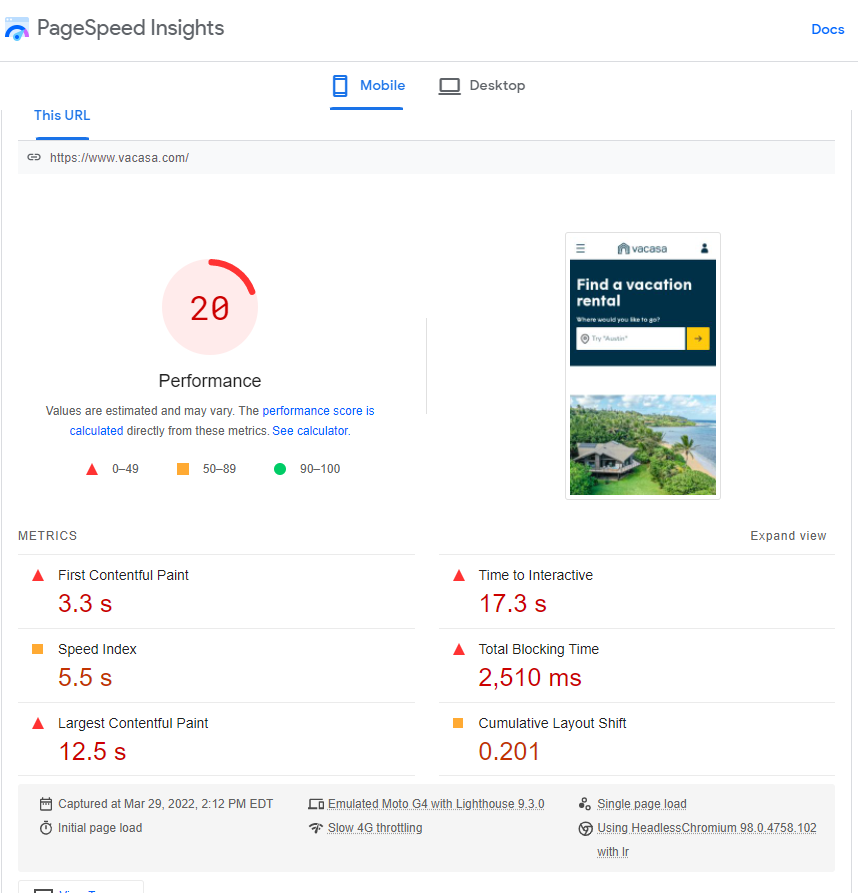This screenshot has height=893, width=858.
Task: Click the Performance heading
Action: coord(210,380)
